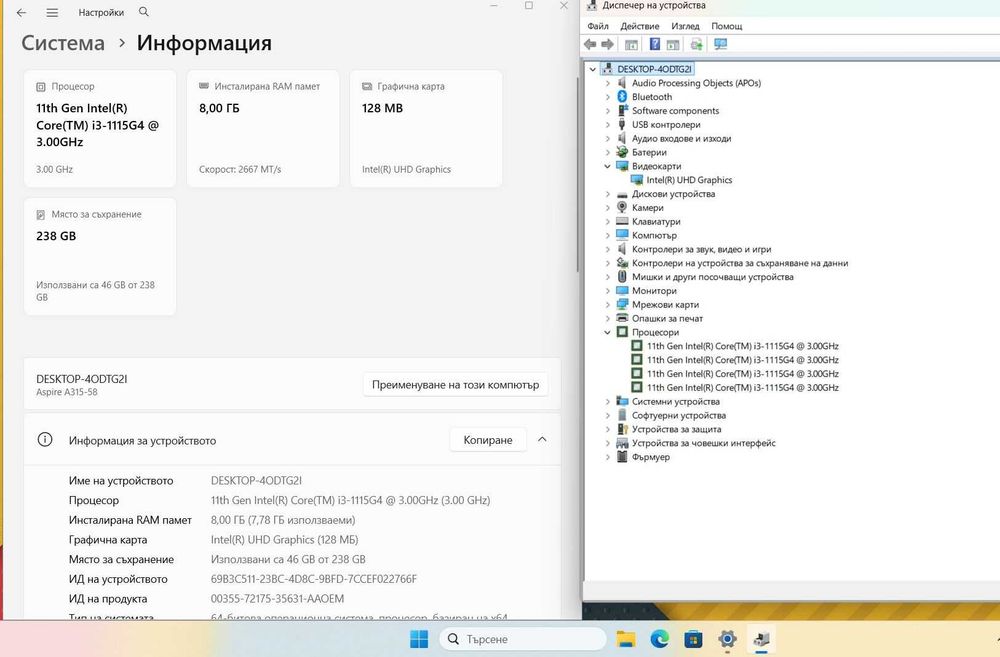Collapse the Процесори node
The image size is (1000, 657).
pyautogui.click(x=608, y=332)
